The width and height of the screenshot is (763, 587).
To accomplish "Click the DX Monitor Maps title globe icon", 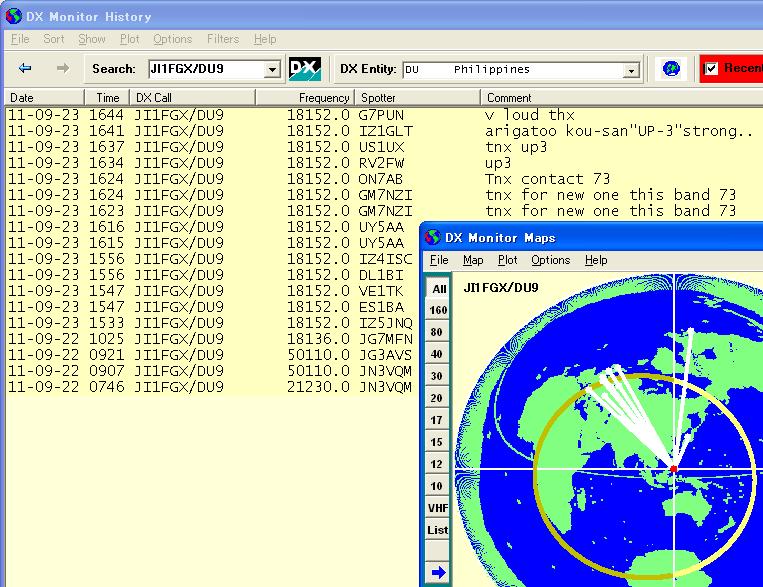I will [432, 238].
